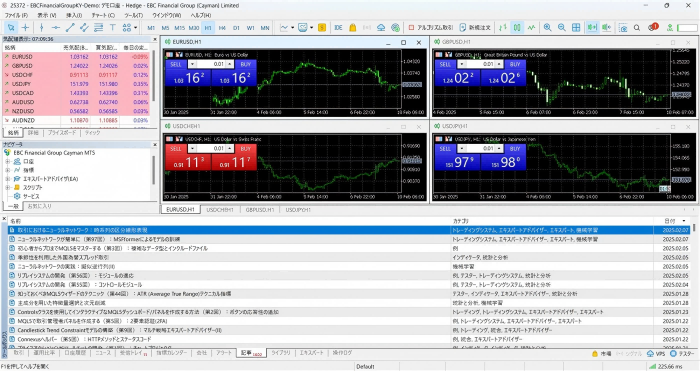Open the chart templates dropdown arrow
Viewport: 700px width, 371px height.
(312, 28)
